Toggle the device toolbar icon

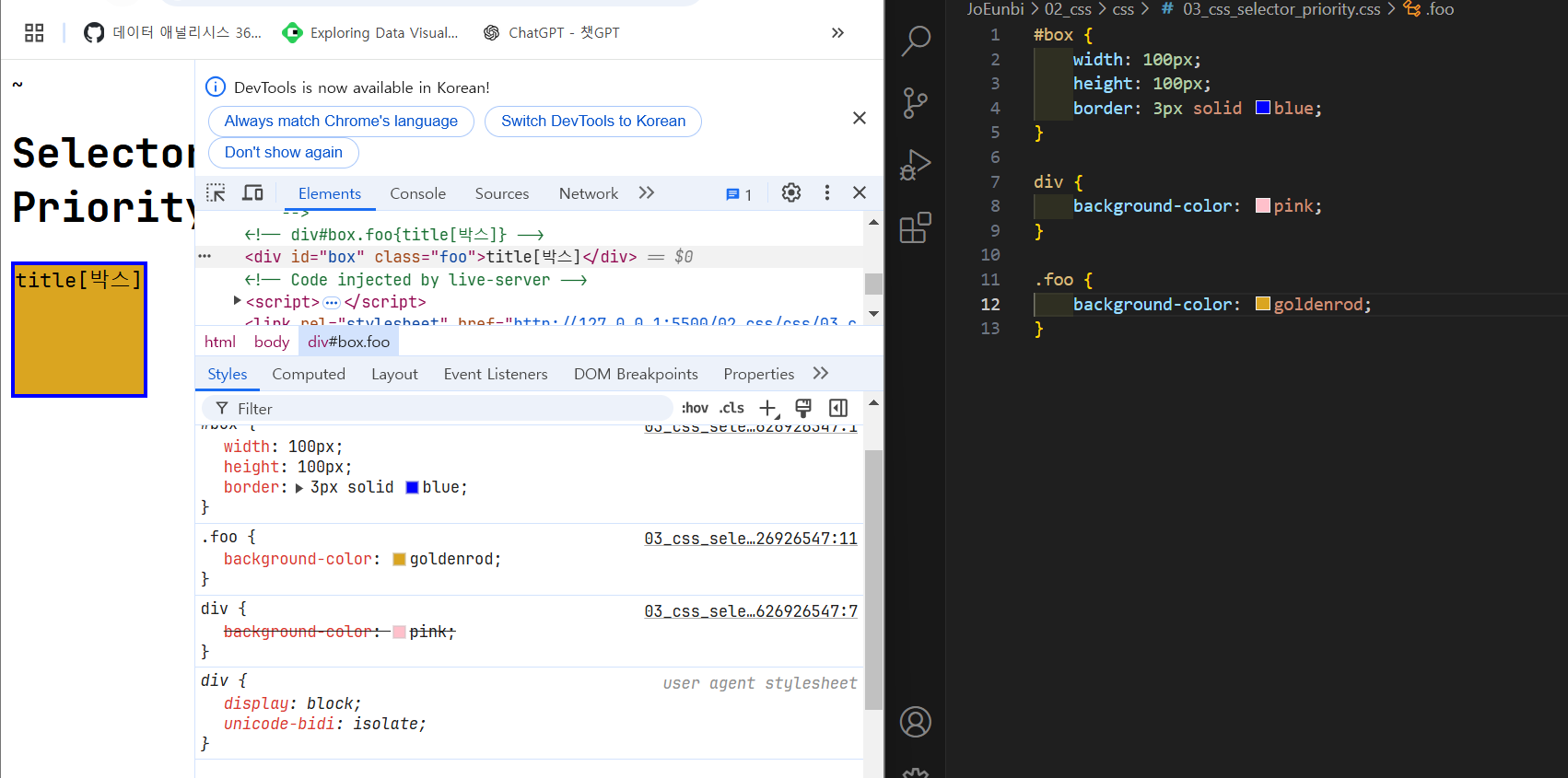[252, 193]
